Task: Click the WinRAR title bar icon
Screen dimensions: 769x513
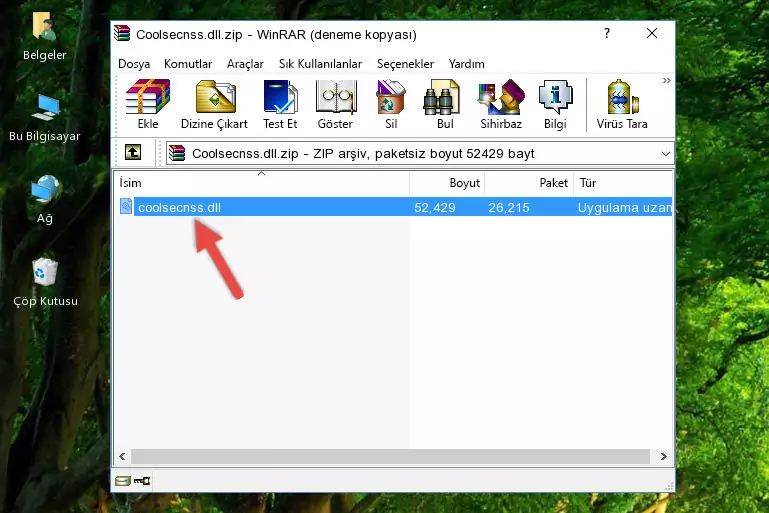Action: pyautogui.click(x=122, y=34)
